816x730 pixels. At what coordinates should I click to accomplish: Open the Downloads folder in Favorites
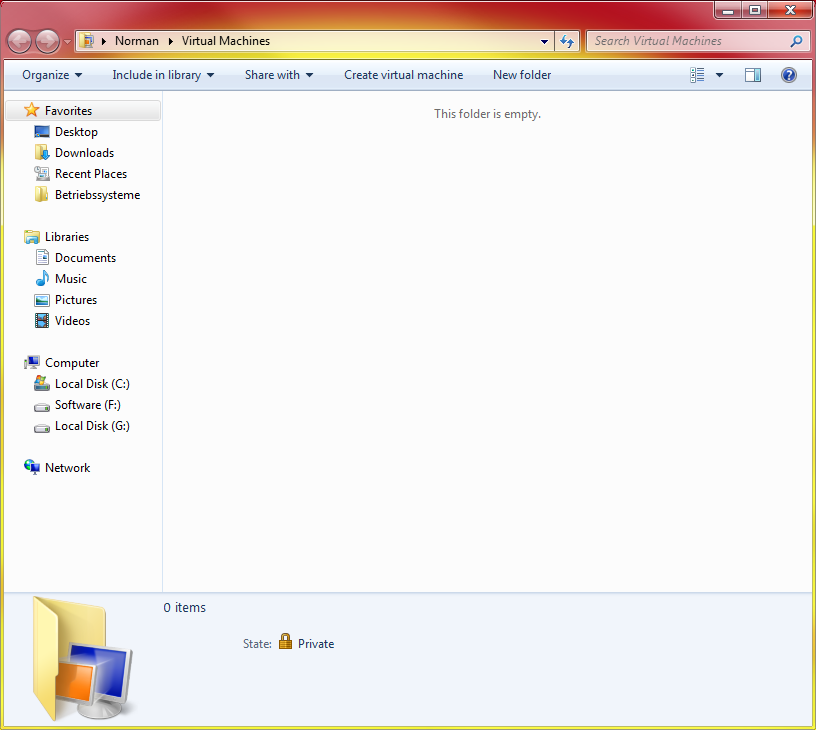click(84, 153)
